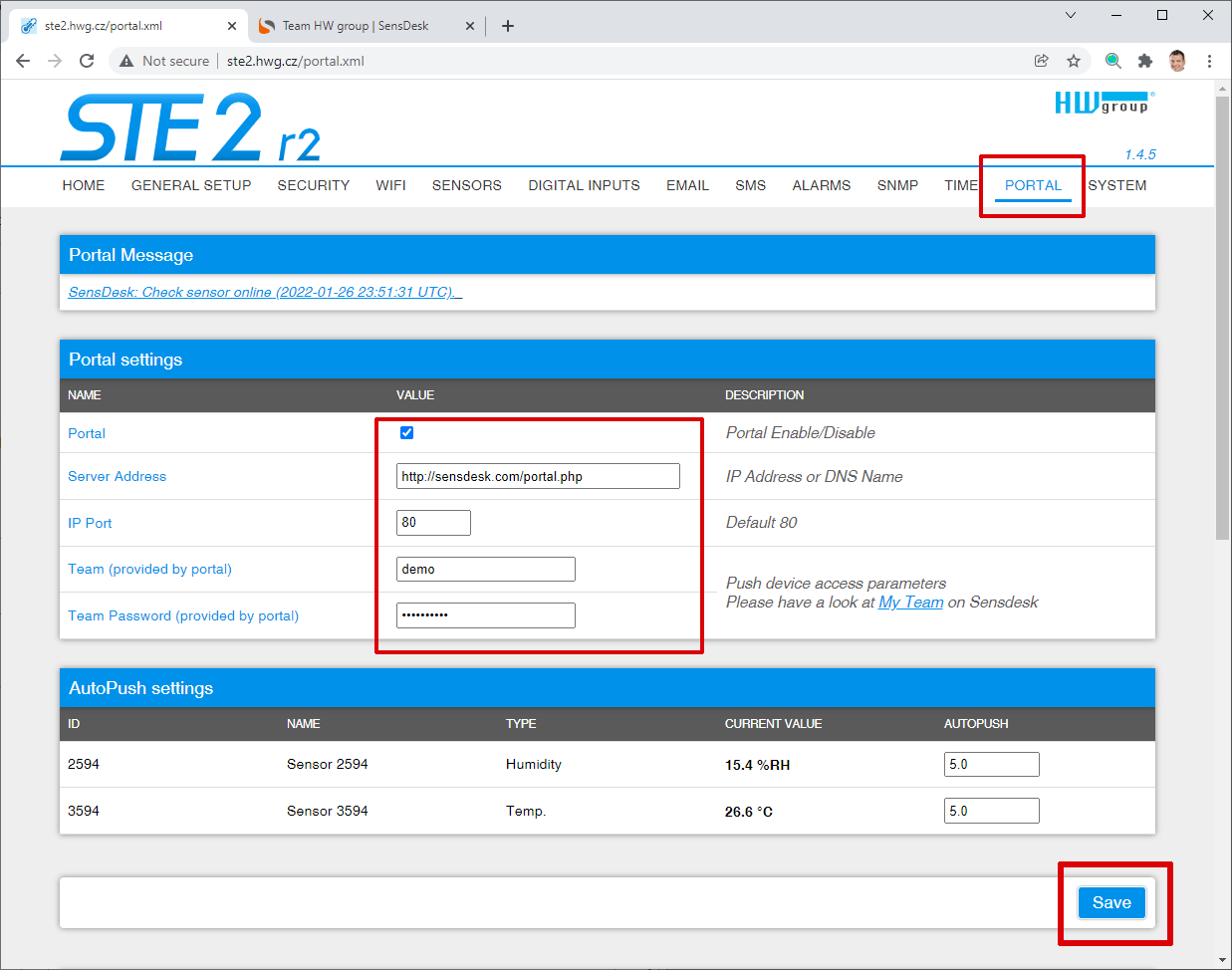The image size is (1232, 970).
Task: Bookmark this page with star icon
Action: 1074,61
